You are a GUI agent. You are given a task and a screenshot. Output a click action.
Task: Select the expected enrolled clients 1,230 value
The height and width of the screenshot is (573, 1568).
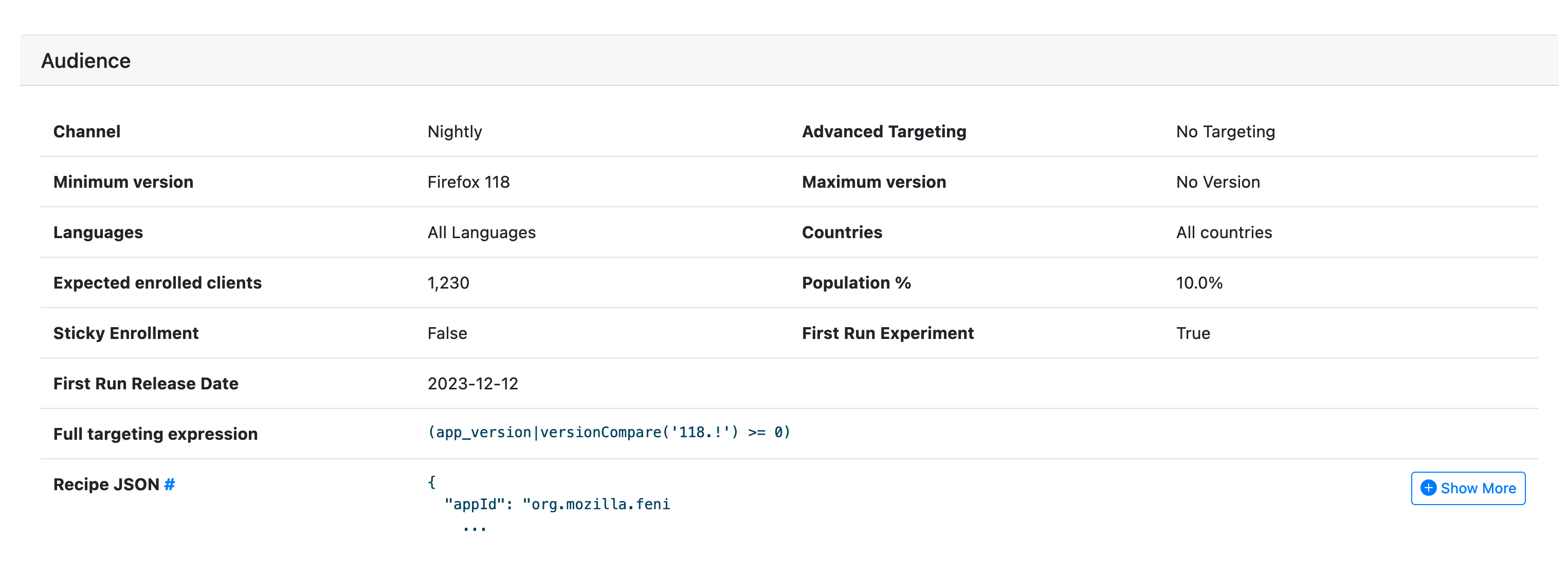pyautogui.click(x=448, y=282)
